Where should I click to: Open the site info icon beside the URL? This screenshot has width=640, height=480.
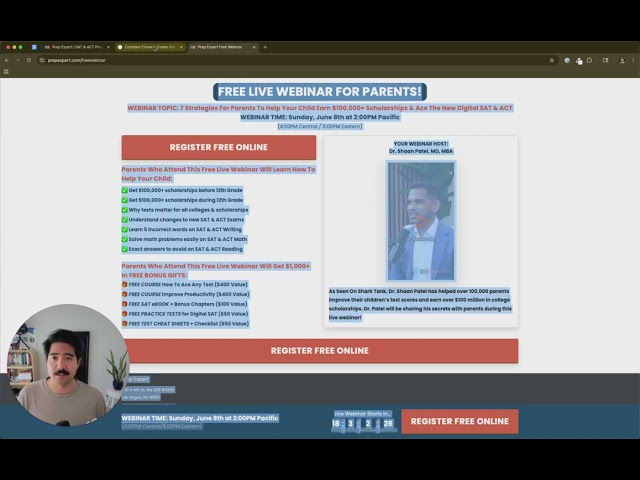tap(42, 60)
